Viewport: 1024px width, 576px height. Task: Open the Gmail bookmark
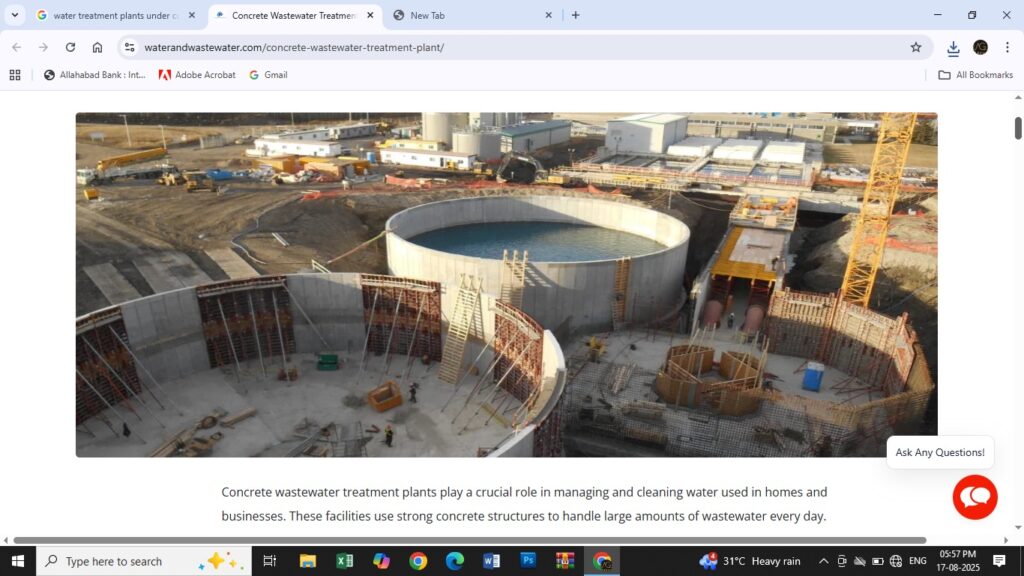point(268,75)
